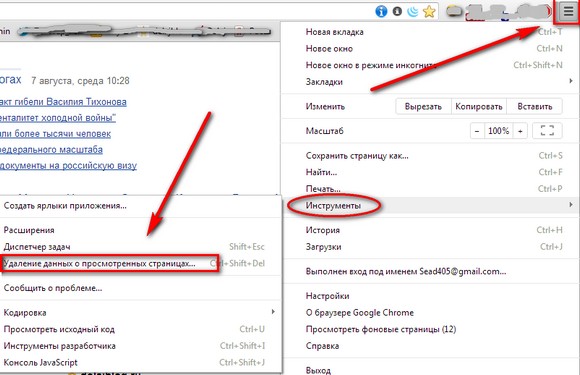Open Настройки from the menu
Viewport: 580px width, 375px height.
[x=431, y=296]
